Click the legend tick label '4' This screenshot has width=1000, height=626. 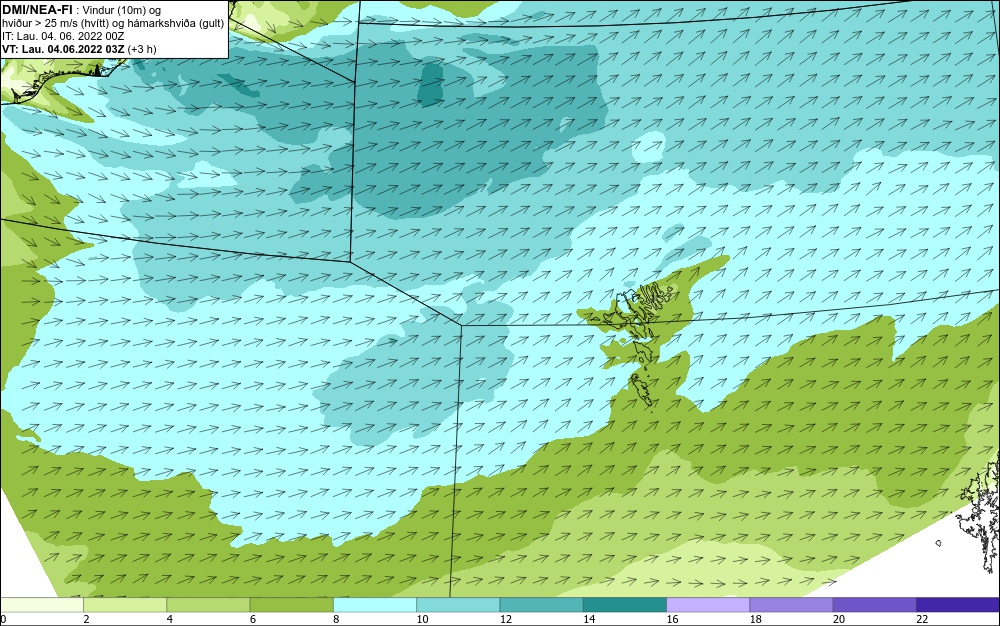click(170, 619)
